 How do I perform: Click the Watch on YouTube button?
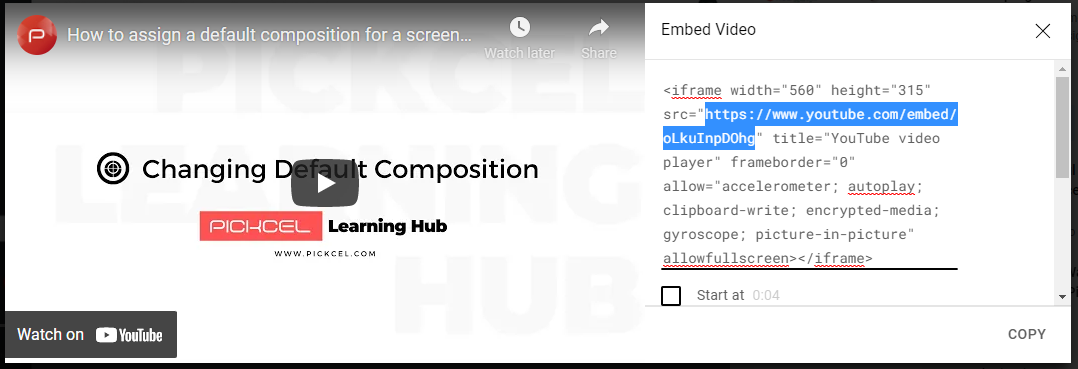pos(91,335)
